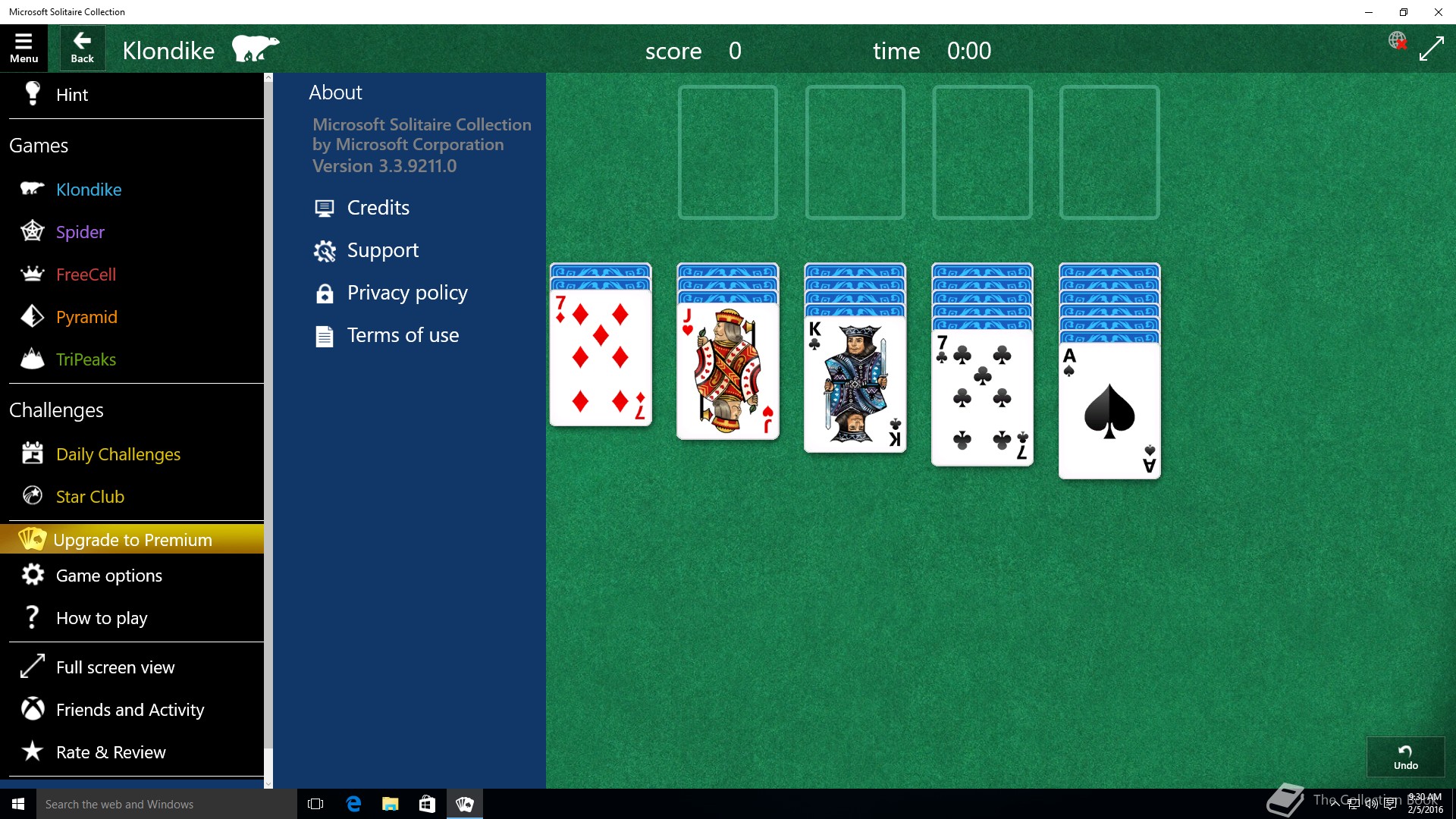Open the FreeCell game entry

[x=132, y=275]
